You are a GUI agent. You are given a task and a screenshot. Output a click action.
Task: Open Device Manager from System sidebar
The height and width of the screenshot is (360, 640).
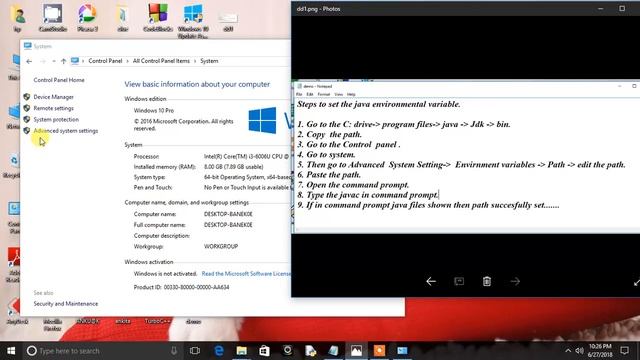point(53,97)
